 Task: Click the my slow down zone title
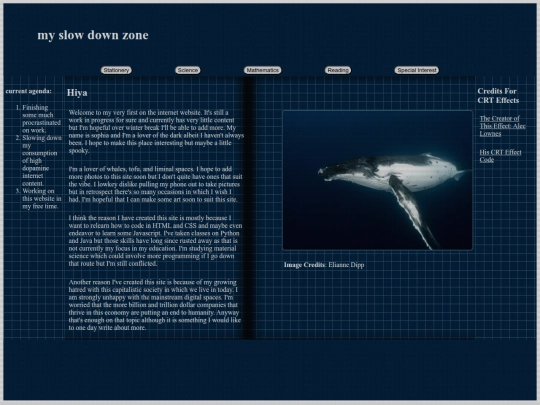point(93,35)
